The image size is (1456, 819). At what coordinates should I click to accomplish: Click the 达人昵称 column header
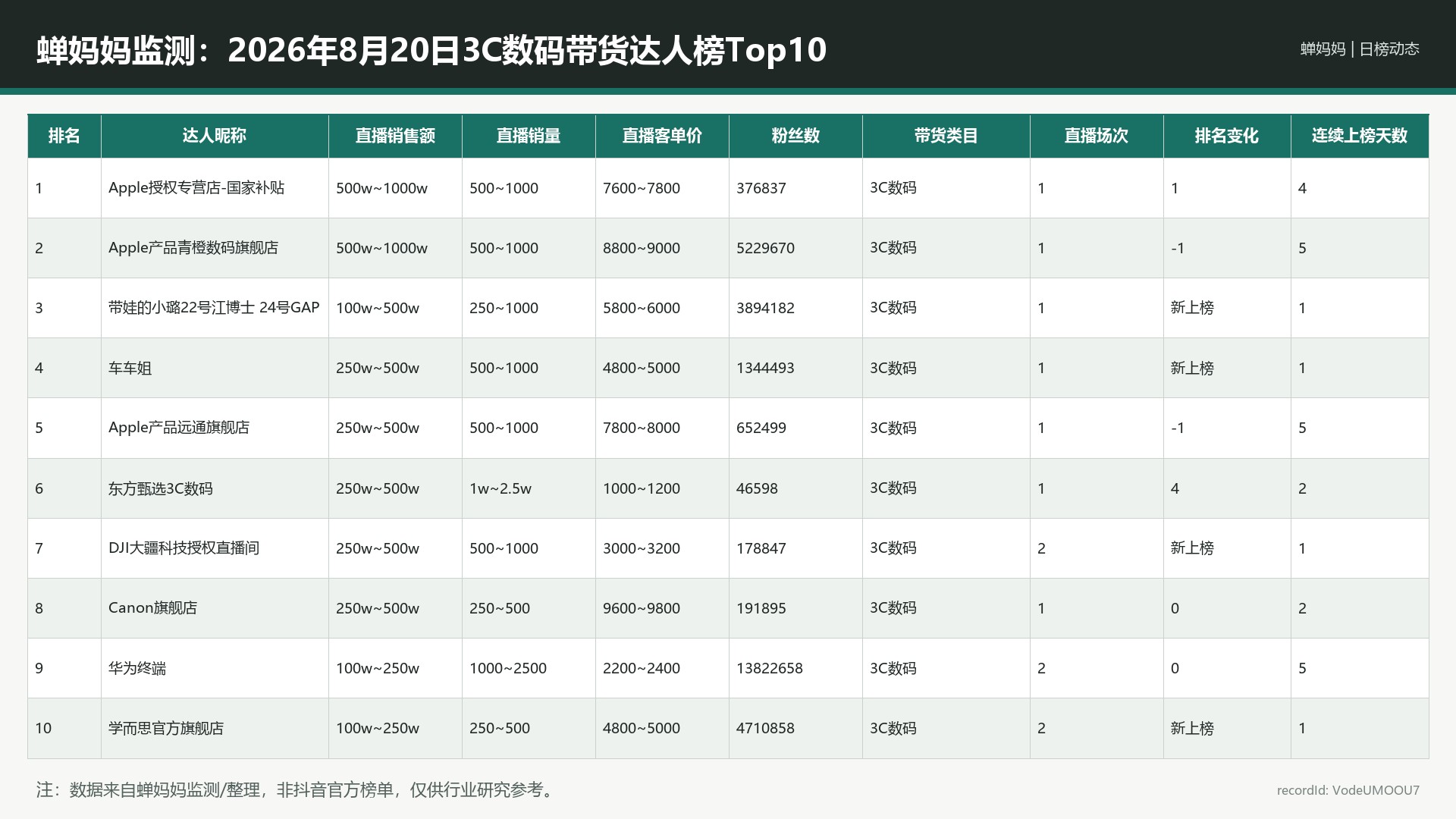click(215, 136)
